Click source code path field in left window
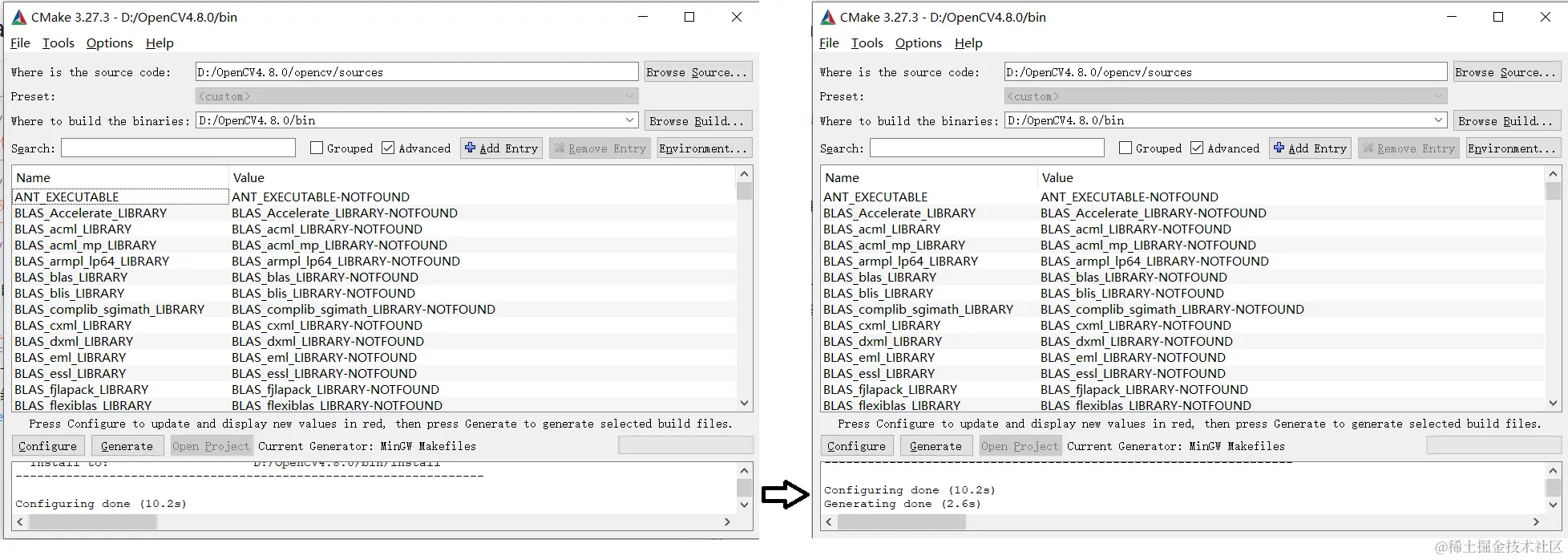Screen dimensions: 1568x560 tap(417, 72)
